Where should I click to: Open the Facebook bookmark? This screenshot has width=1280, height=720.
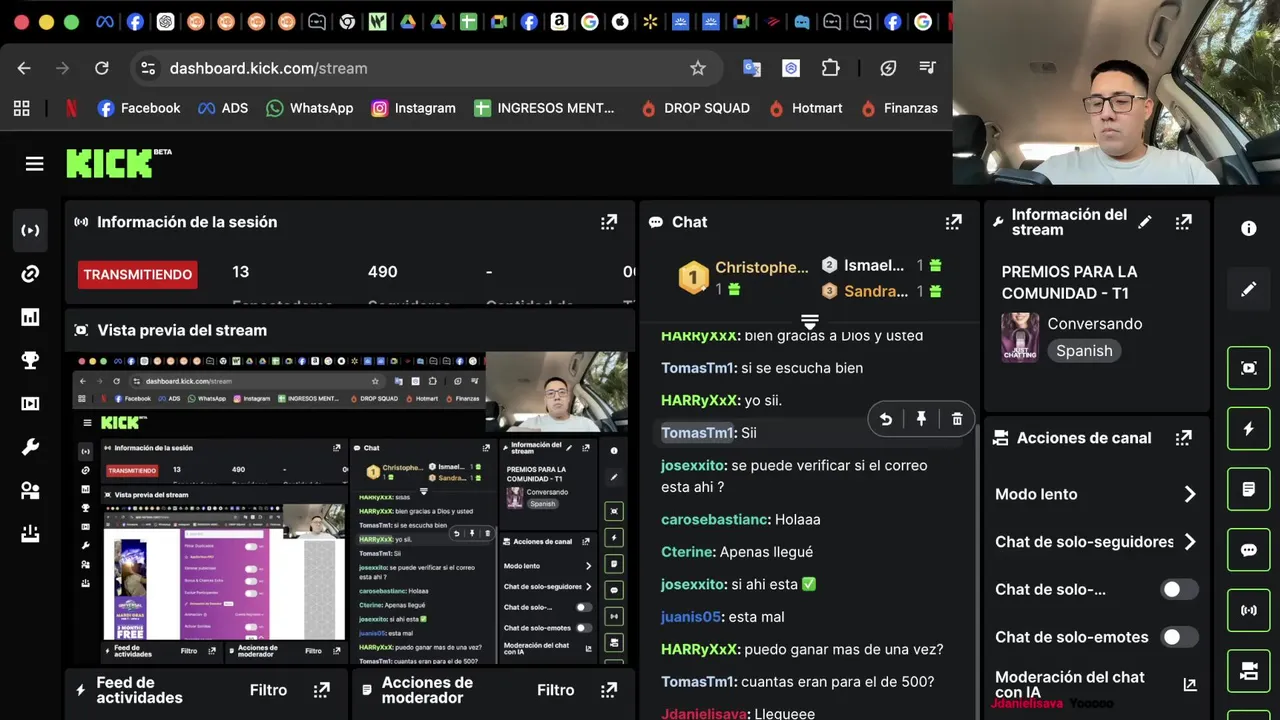tap(138, 108)
